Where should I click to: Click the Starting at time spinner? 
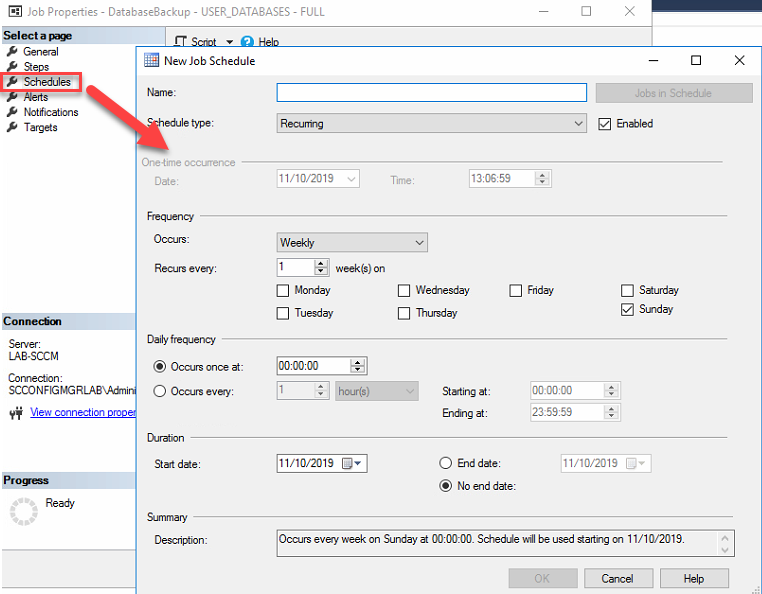(611, 390)
